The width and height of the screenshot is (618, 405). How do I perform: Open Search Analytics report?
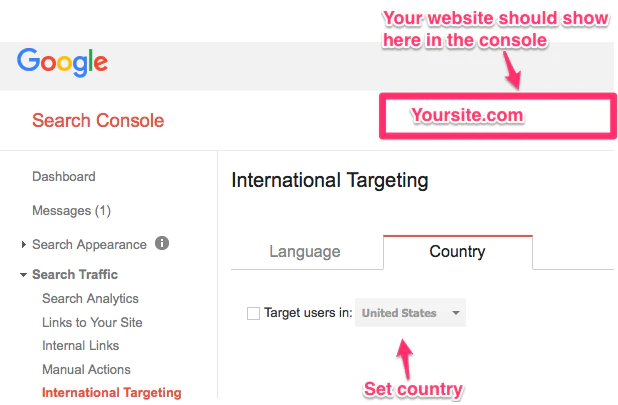(x=90, y=299)
